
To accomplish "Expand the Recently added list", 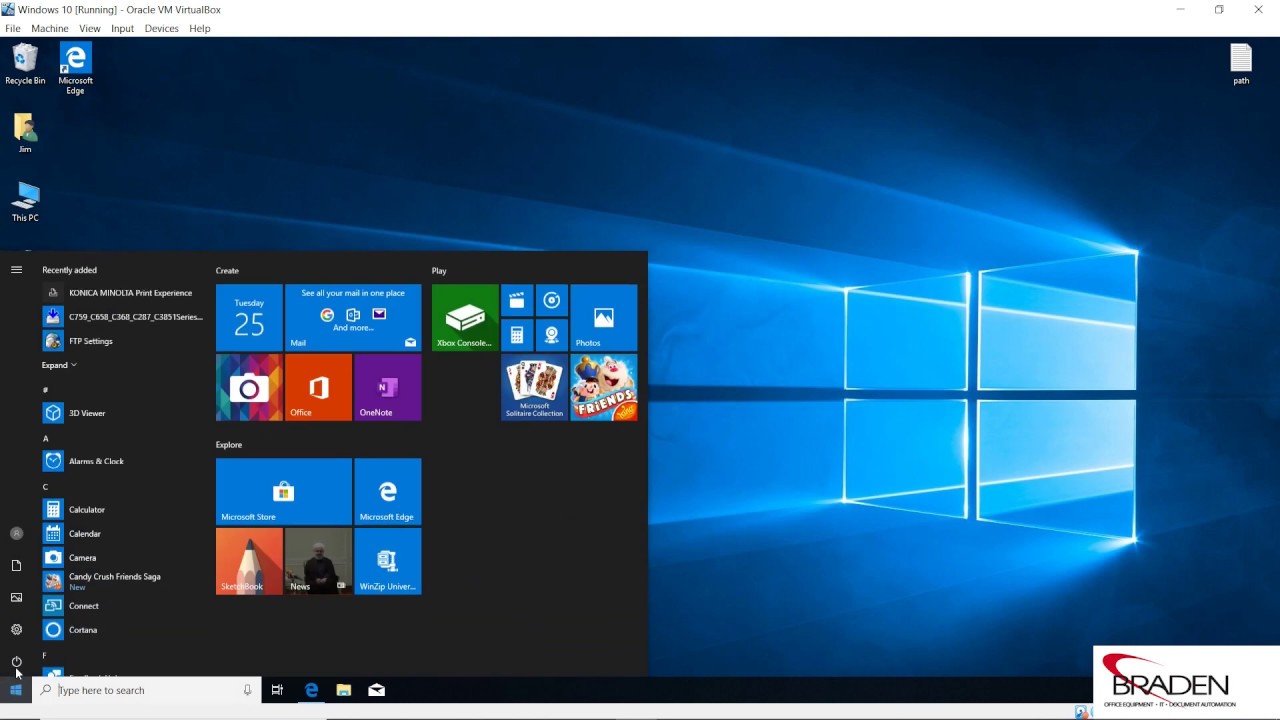I will pos(59,365).
